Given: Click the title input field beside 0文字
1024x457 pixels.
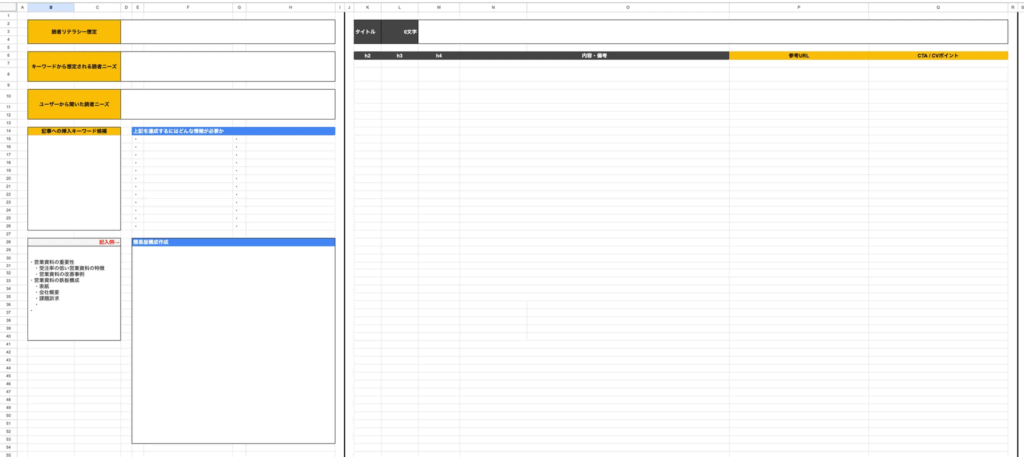Looking at the screenshot, I should (x=712, y=31).
